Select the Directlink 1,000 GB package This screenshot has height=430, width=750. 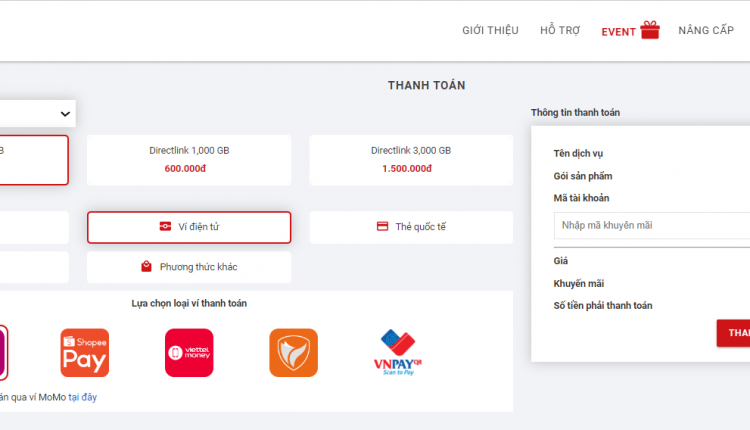pos(189,160)
